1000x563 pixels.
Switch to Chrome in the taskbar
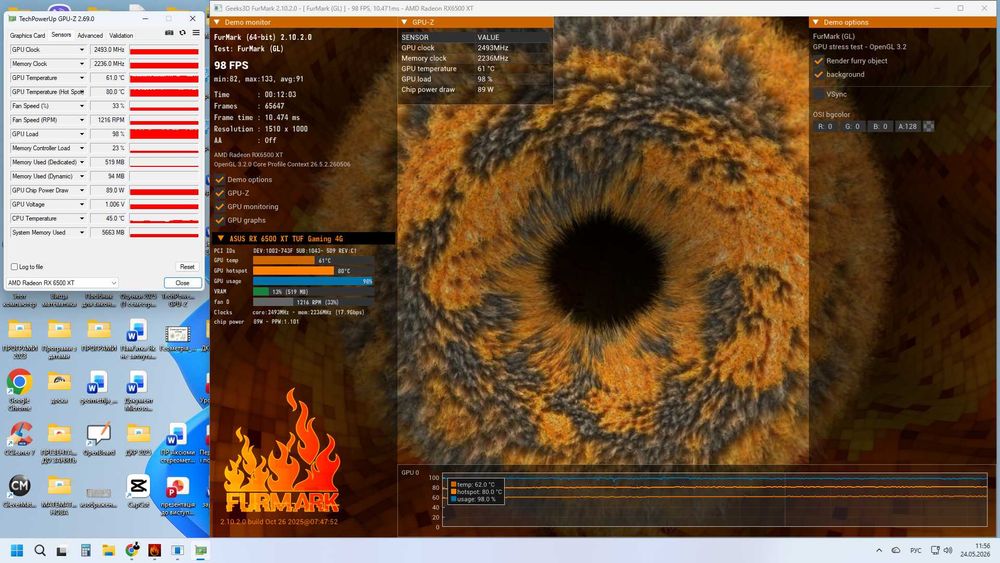[132, 550]
